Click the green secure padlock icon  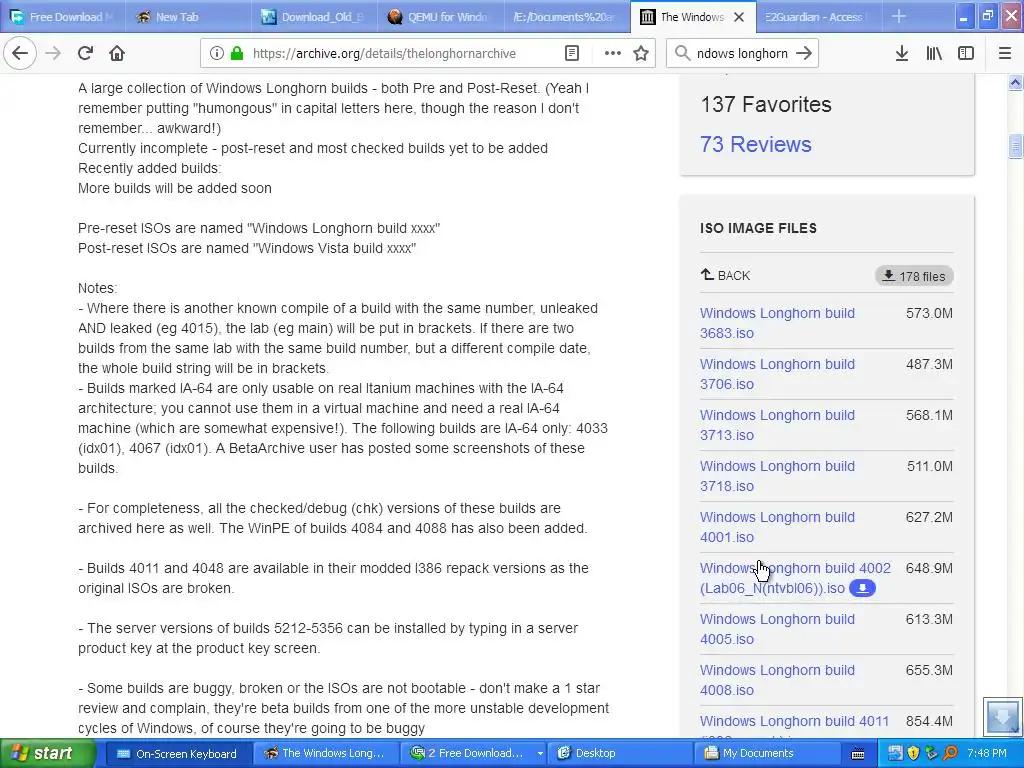click(237, 53)
